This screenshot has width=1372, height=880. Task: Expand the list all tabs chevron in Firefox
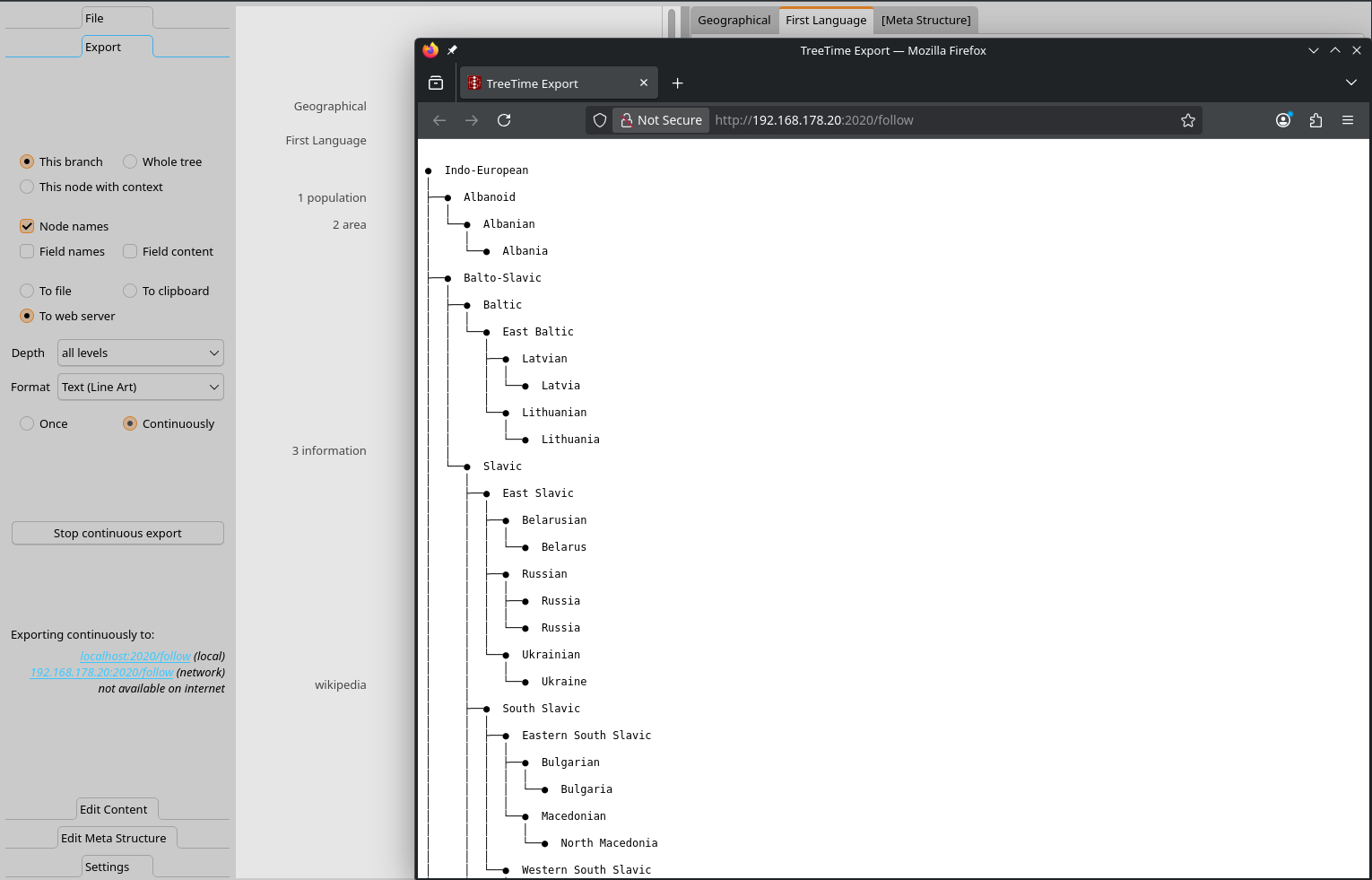1351,83
